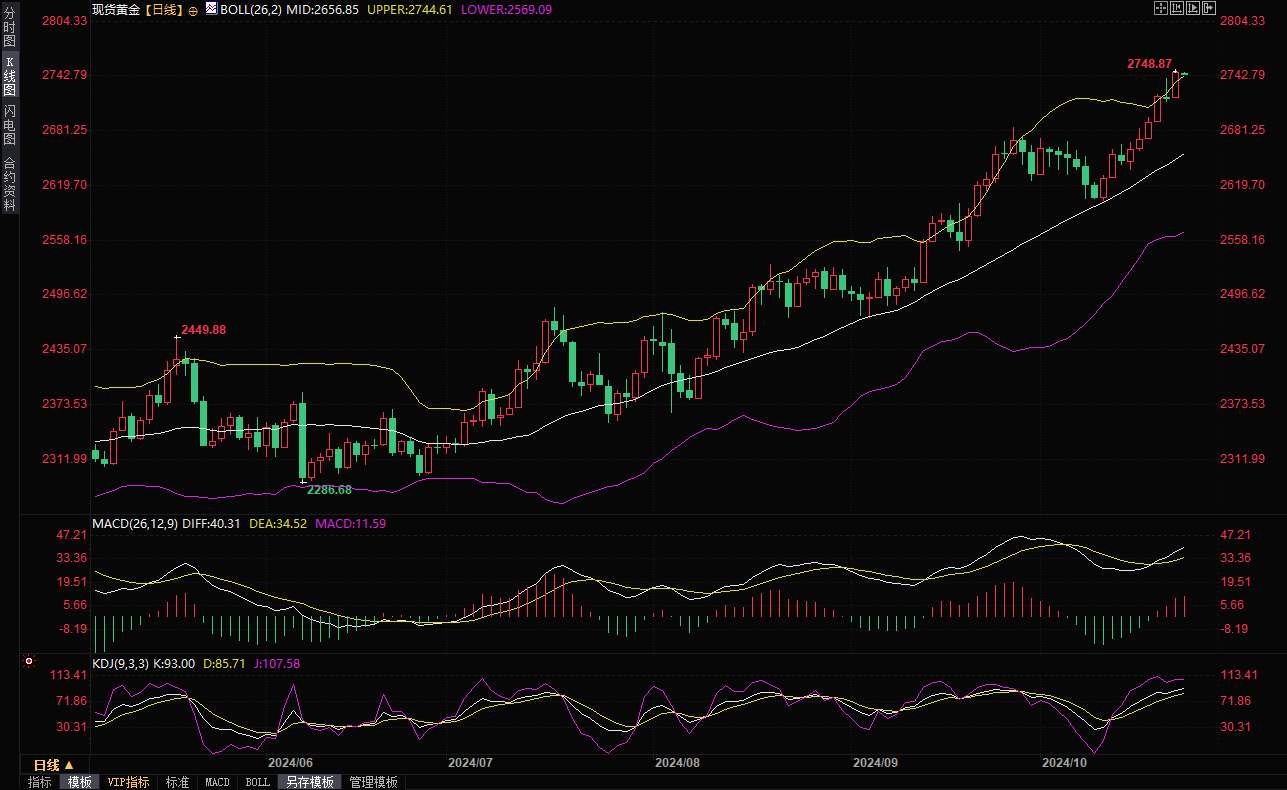Click the red sun icon near KDJ panel

point(29,661)
